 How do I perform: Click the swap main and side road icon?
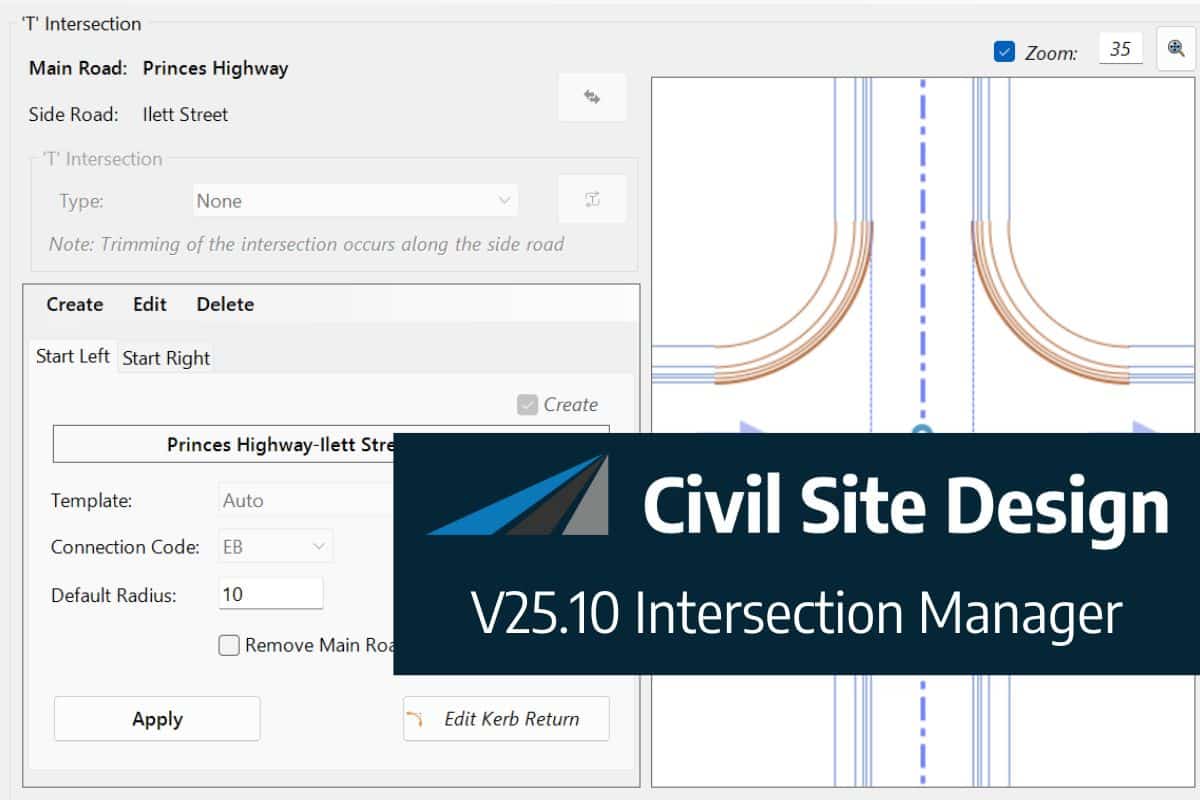click(x=592, y=97)
